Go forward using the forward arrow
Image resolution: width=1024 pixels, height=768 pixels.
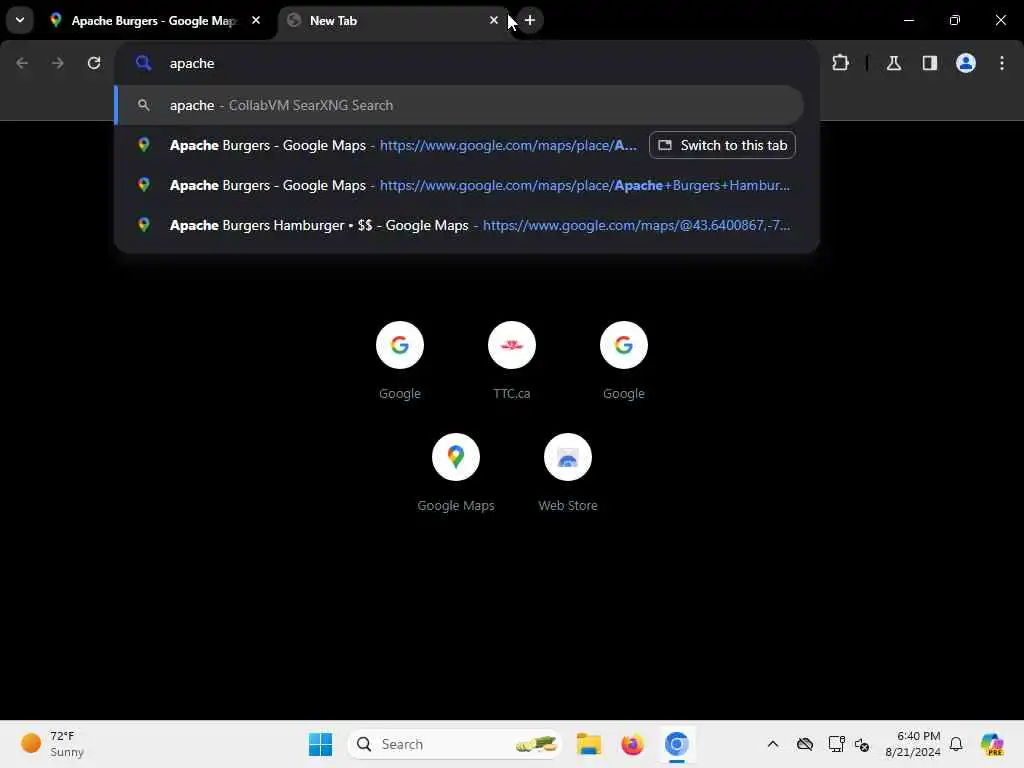tap(58, 63)
